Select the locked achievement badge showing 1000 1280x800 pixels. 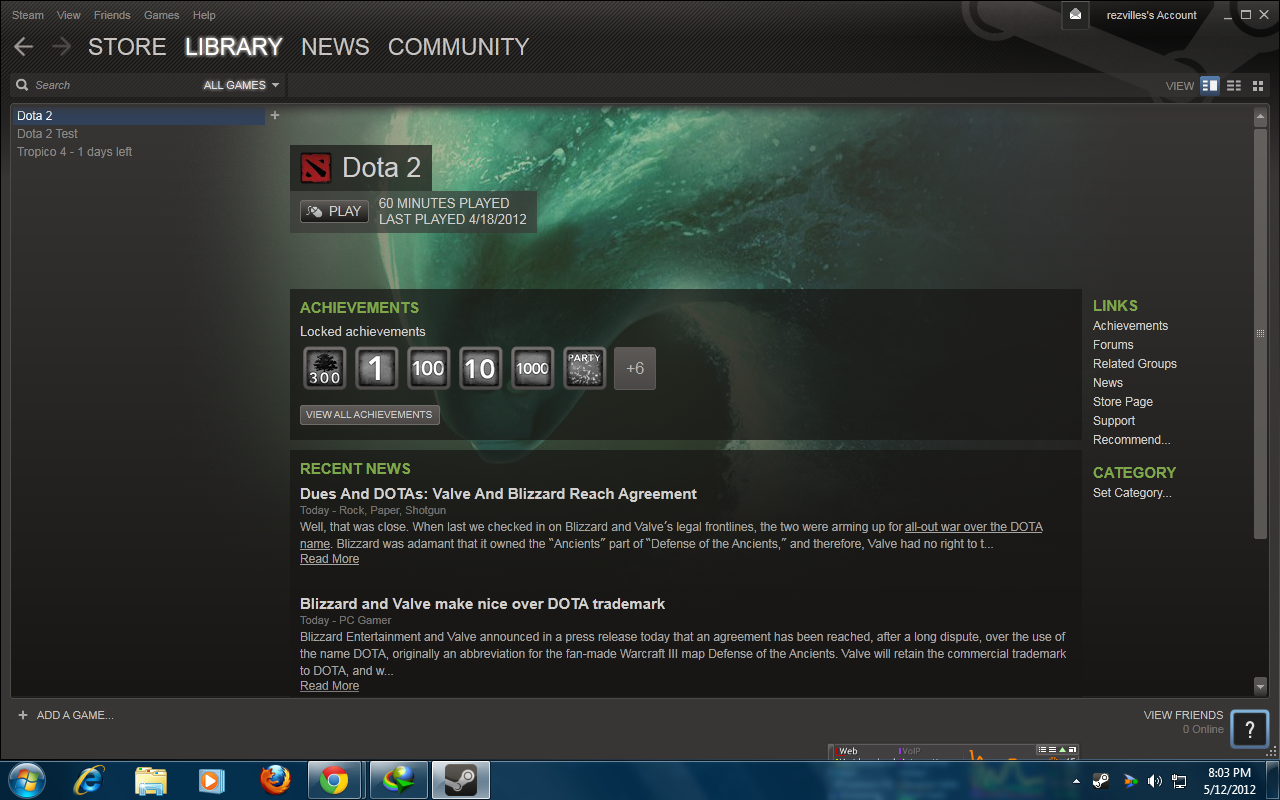[532, 368]
